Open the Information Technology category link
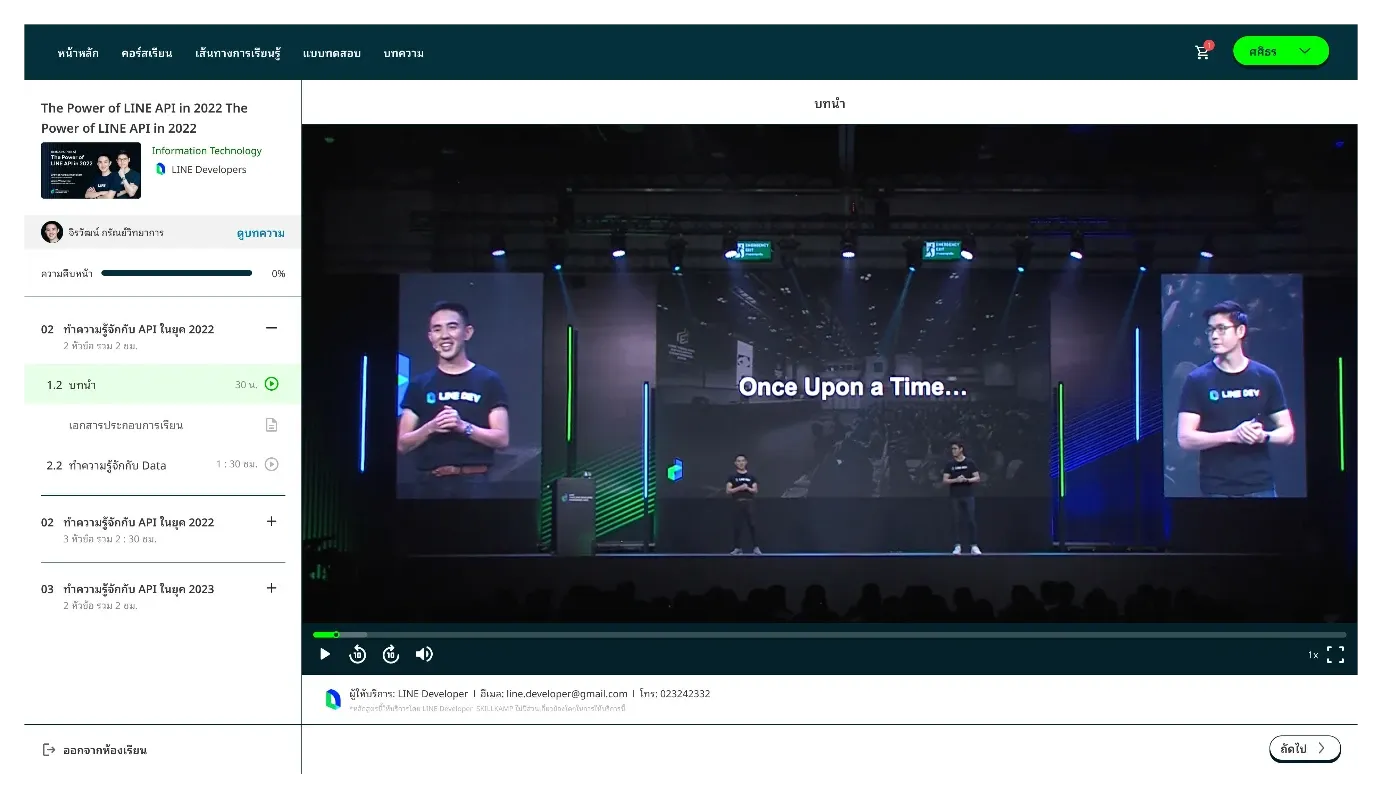This screenshot has height=798, width=1382. point(207,151)
